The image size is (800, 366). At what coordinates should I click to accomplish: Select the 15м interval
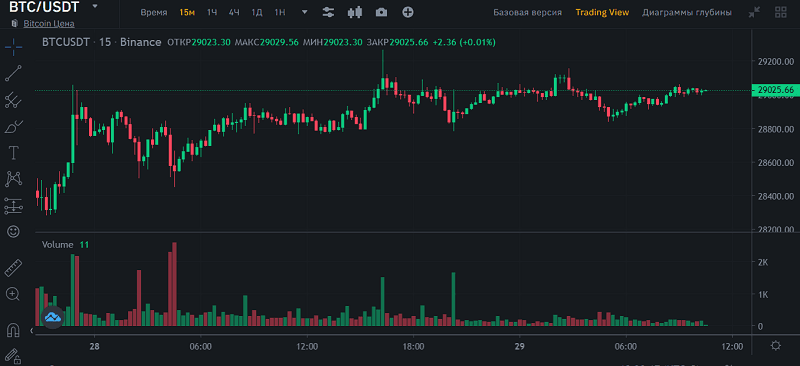tap(187, 12)
